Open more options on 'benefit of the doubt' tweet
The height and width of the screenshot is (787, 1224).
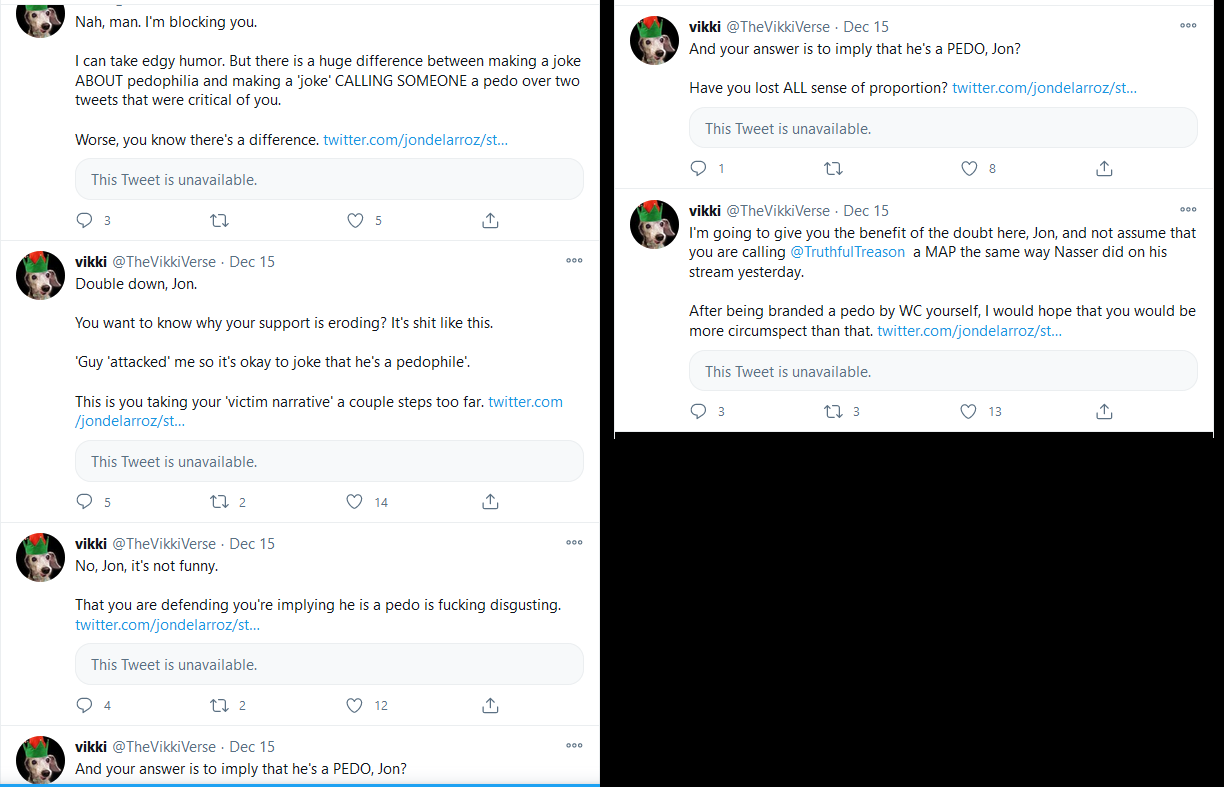1188,210
